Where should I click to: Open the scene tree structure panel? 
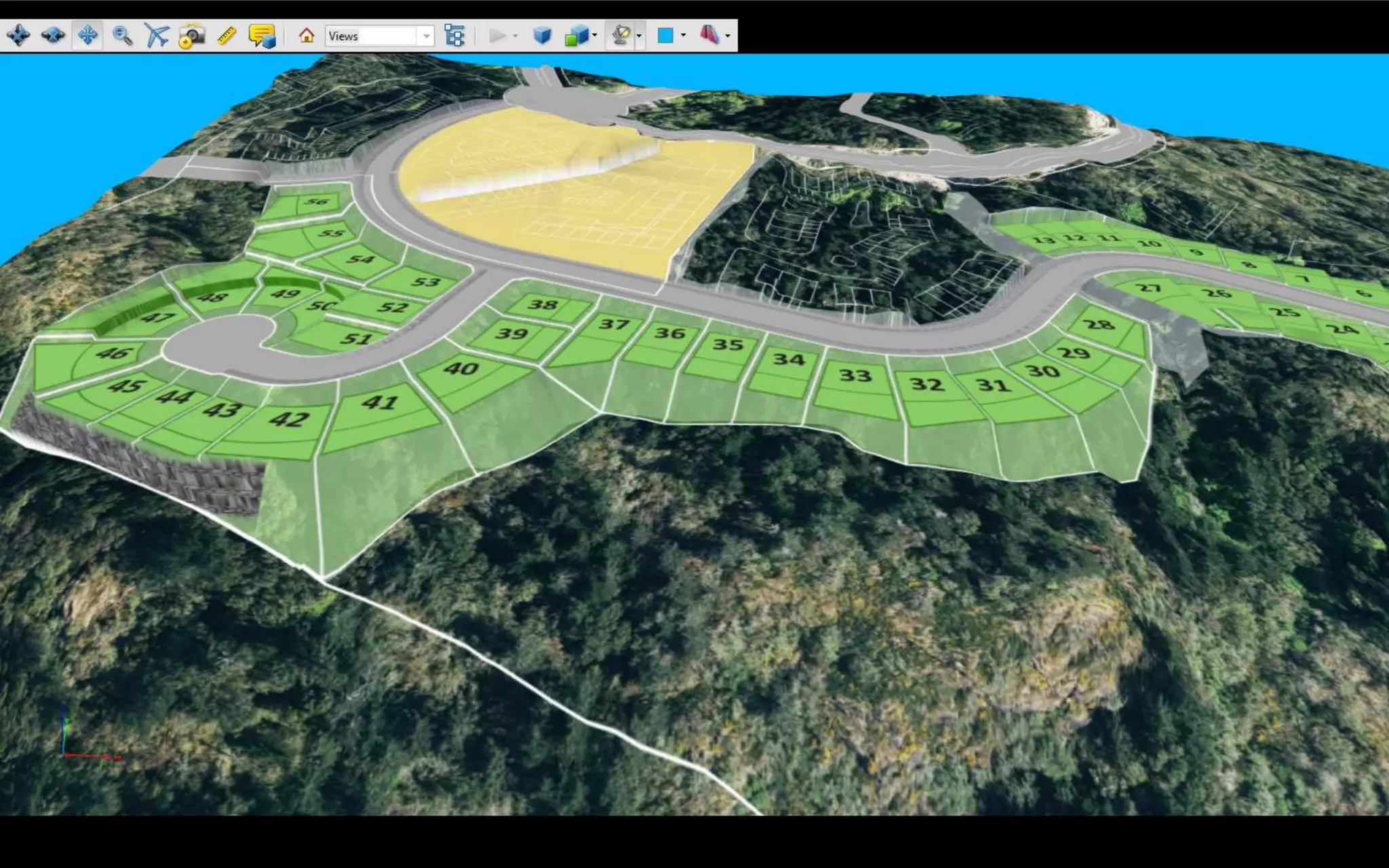coord(454,35)
